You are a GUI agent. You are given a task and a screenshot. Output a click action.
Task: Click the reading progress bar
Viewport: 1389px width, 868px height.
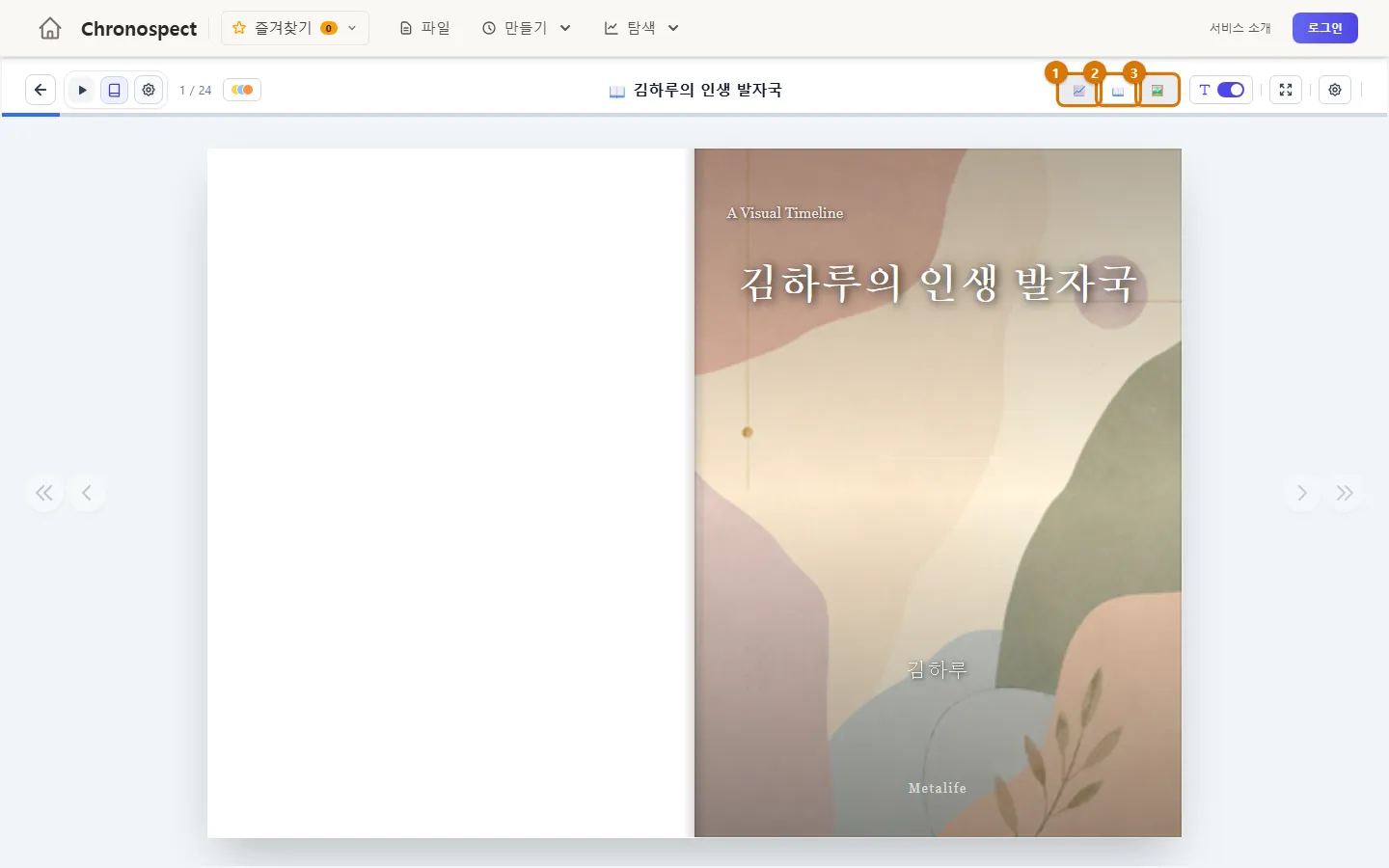click(694, 115)
